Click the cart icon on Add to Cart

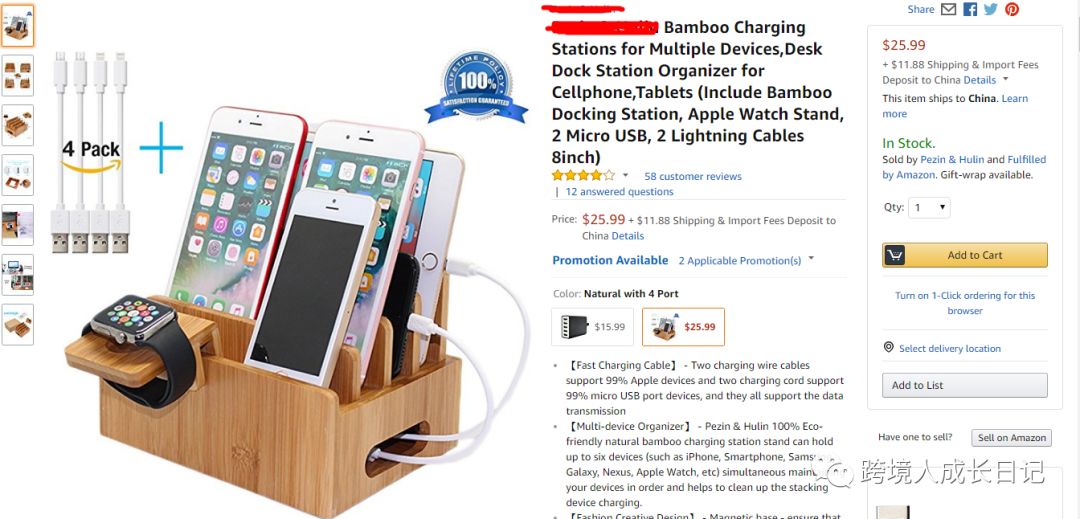click(x=894, y=255)
